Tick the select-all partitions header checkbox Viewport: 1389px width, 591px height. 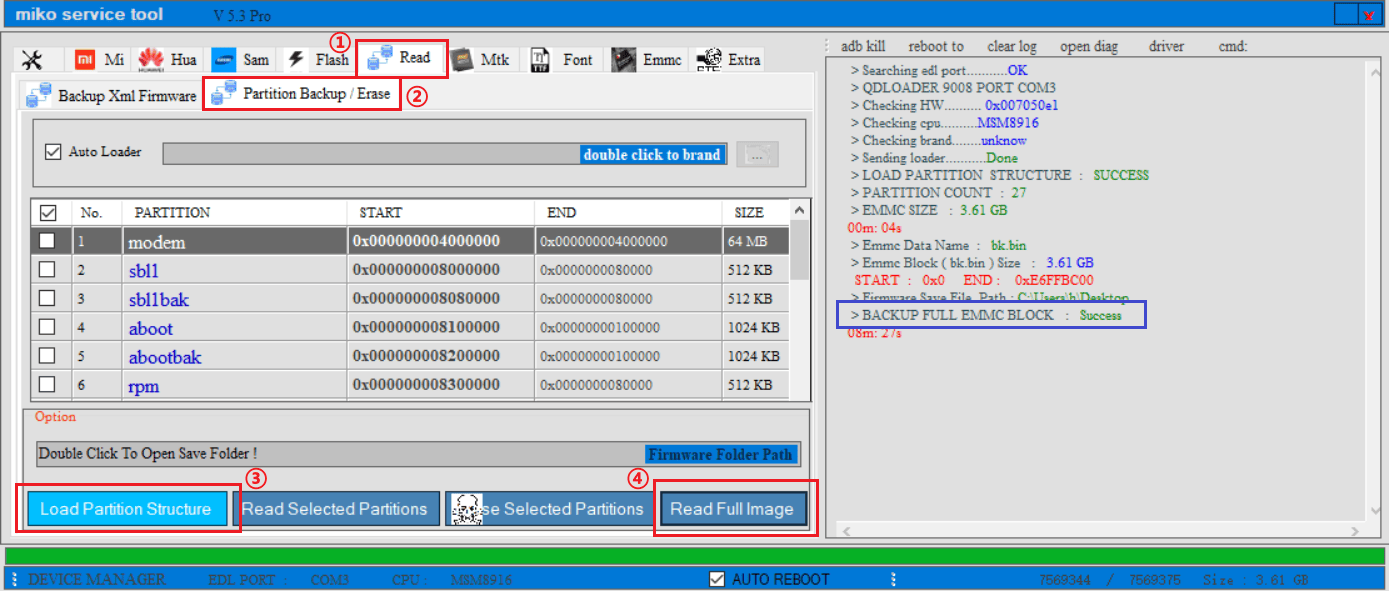click(x=47, y=213)
